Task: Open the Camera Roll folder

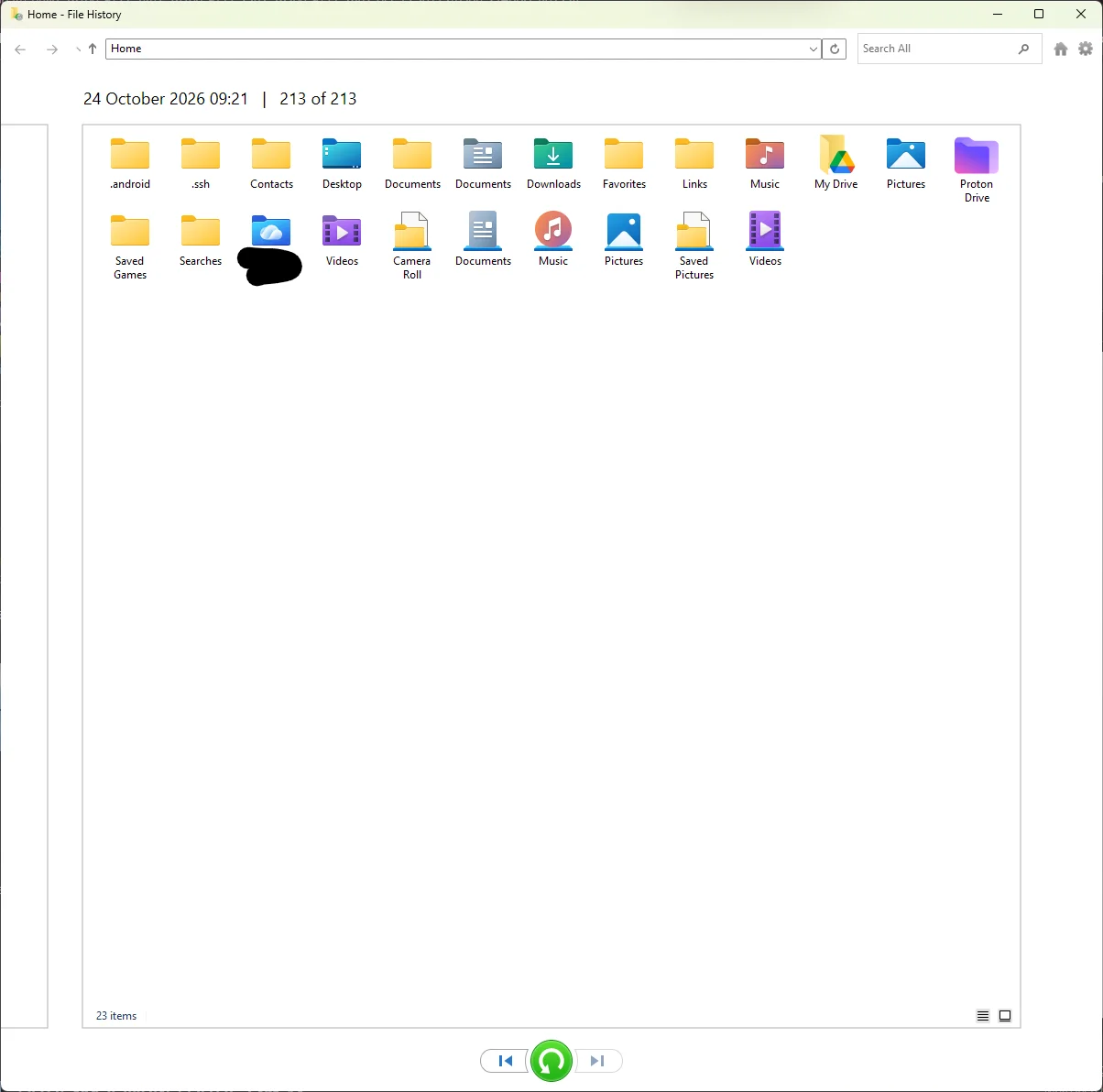Action: tap(412, 247)
